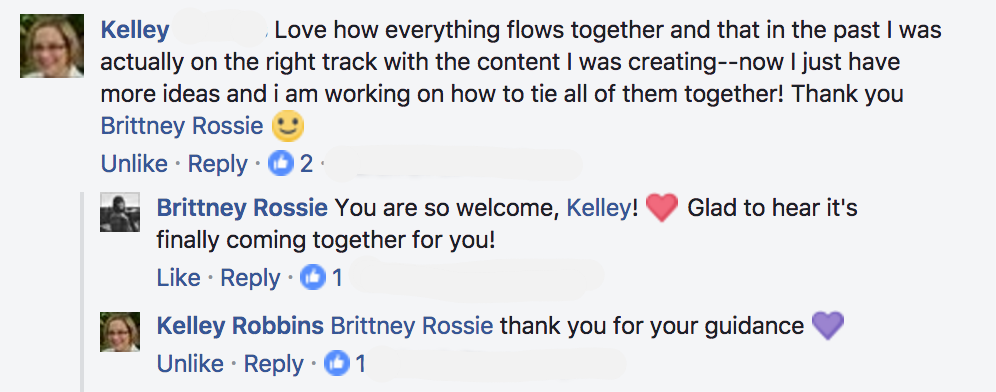996x392 pixels.
Task: Click the Kelley mention in Brittney's reply
Action: tap(599, 208)
